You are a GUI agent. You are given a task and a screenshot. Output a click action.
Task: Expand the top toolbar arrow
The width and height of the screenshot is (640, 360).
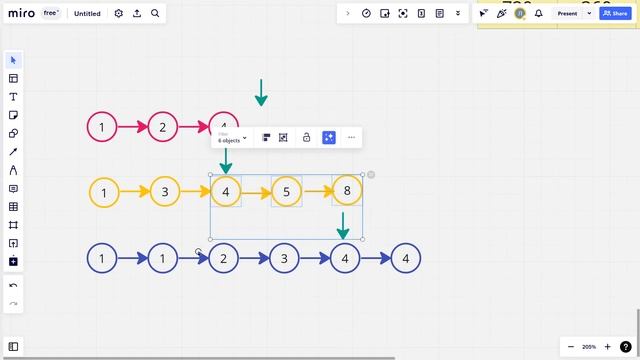pos(348,13)
